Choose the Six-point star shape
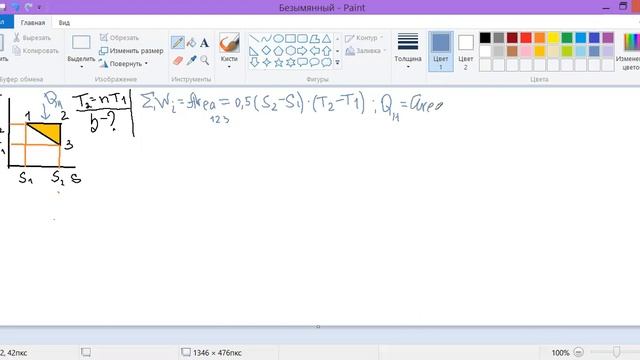Viewport: 640px width, 360px height. coord(290,62)
